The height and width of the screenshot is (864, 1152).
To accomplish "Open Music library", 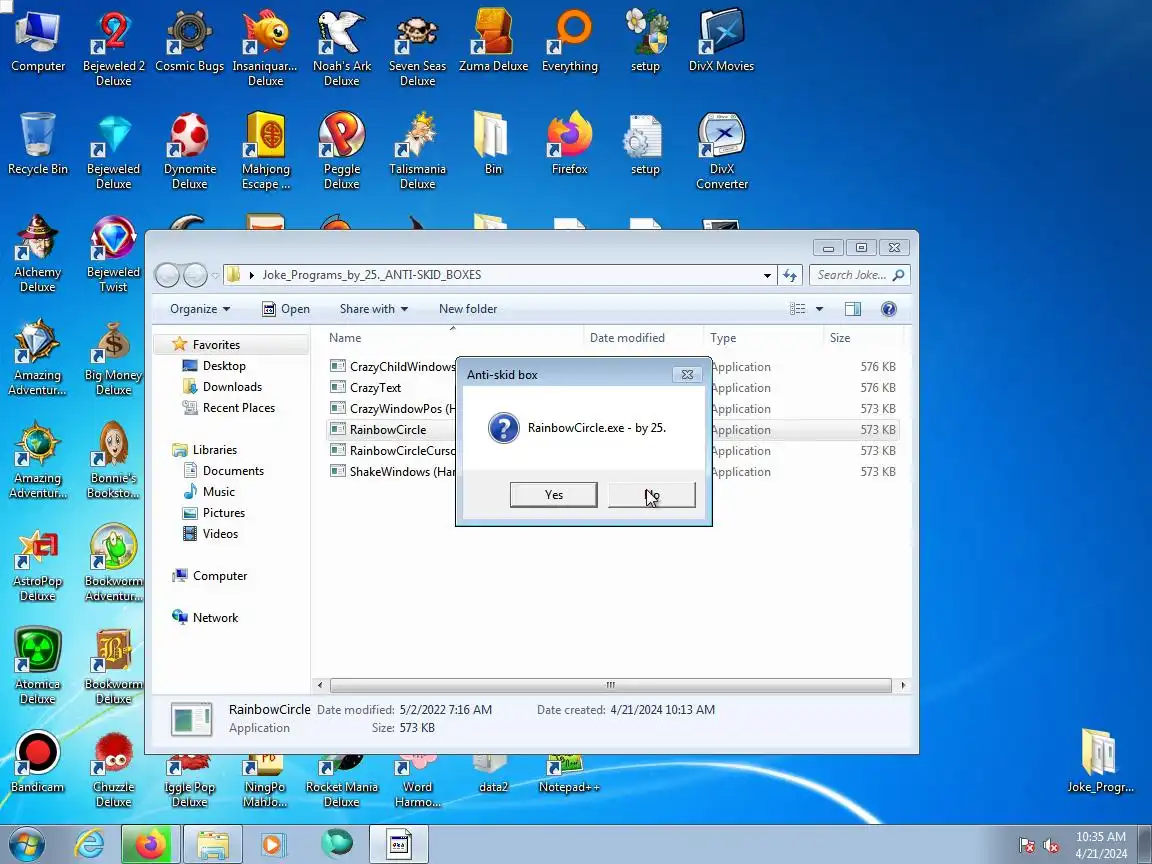I will click(218, 492).
